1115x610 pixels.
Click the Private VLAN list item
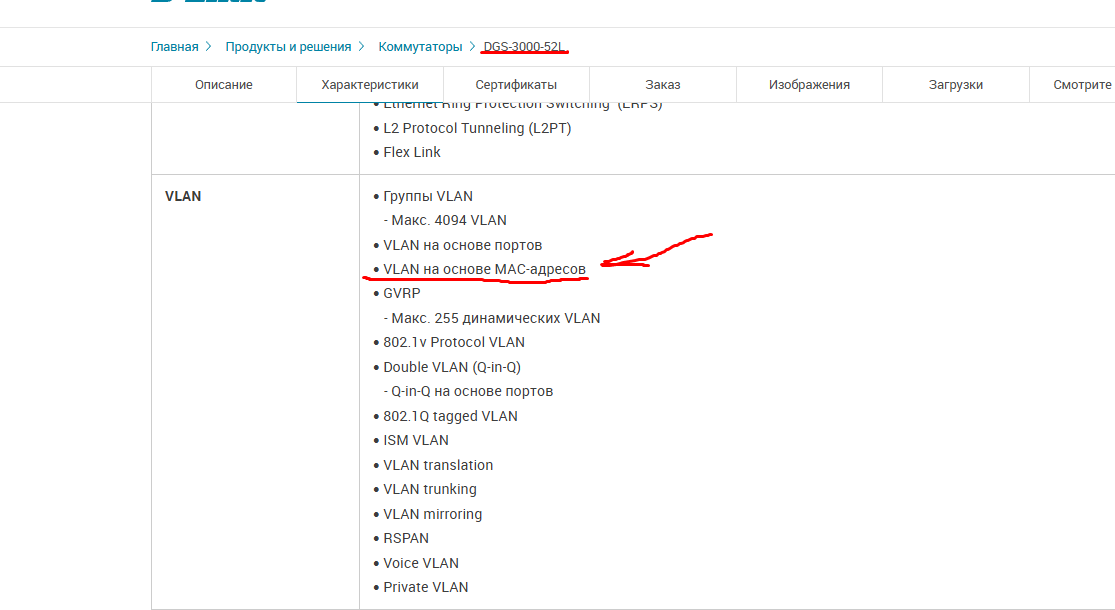click(x=425, y=587)
